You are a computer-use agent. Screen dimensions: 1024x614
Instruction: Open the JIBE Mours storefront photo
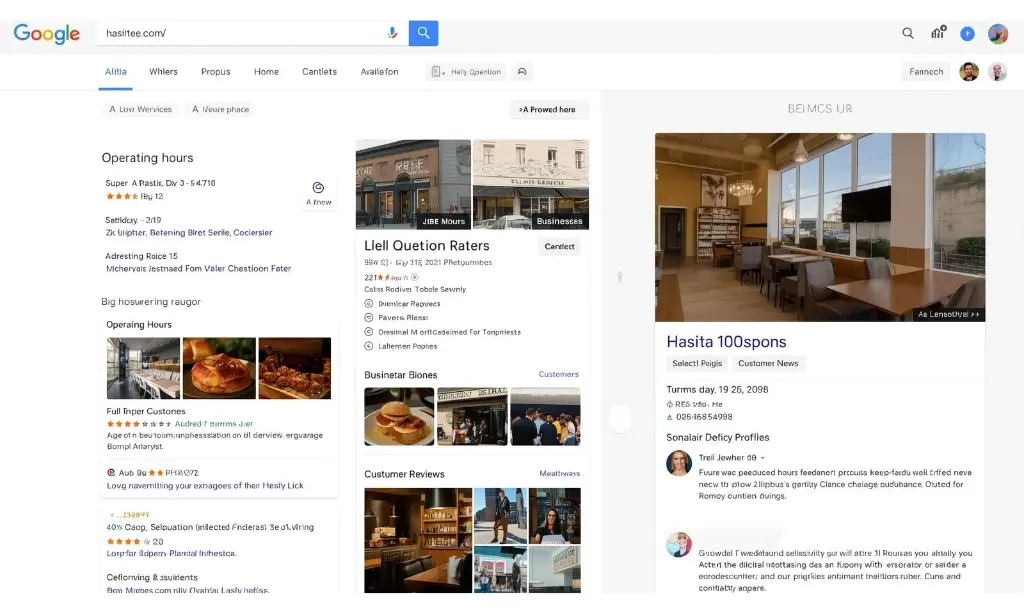(413, 184)
